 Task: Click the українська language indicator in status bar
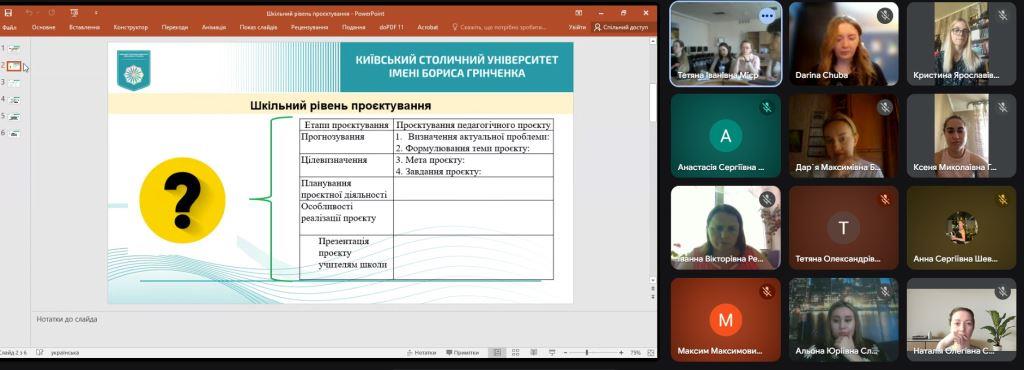tap(65, 352)
